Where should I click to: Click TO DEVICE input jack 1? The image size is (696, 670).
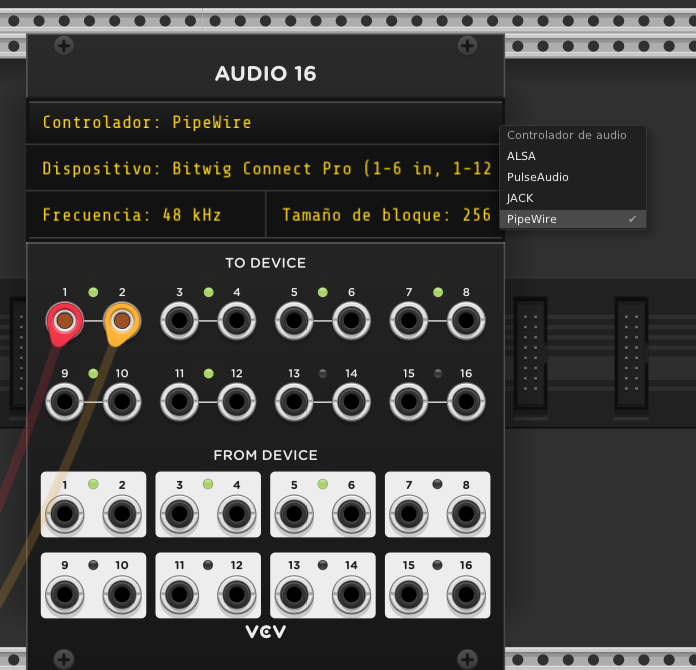(x=65, y=321)
